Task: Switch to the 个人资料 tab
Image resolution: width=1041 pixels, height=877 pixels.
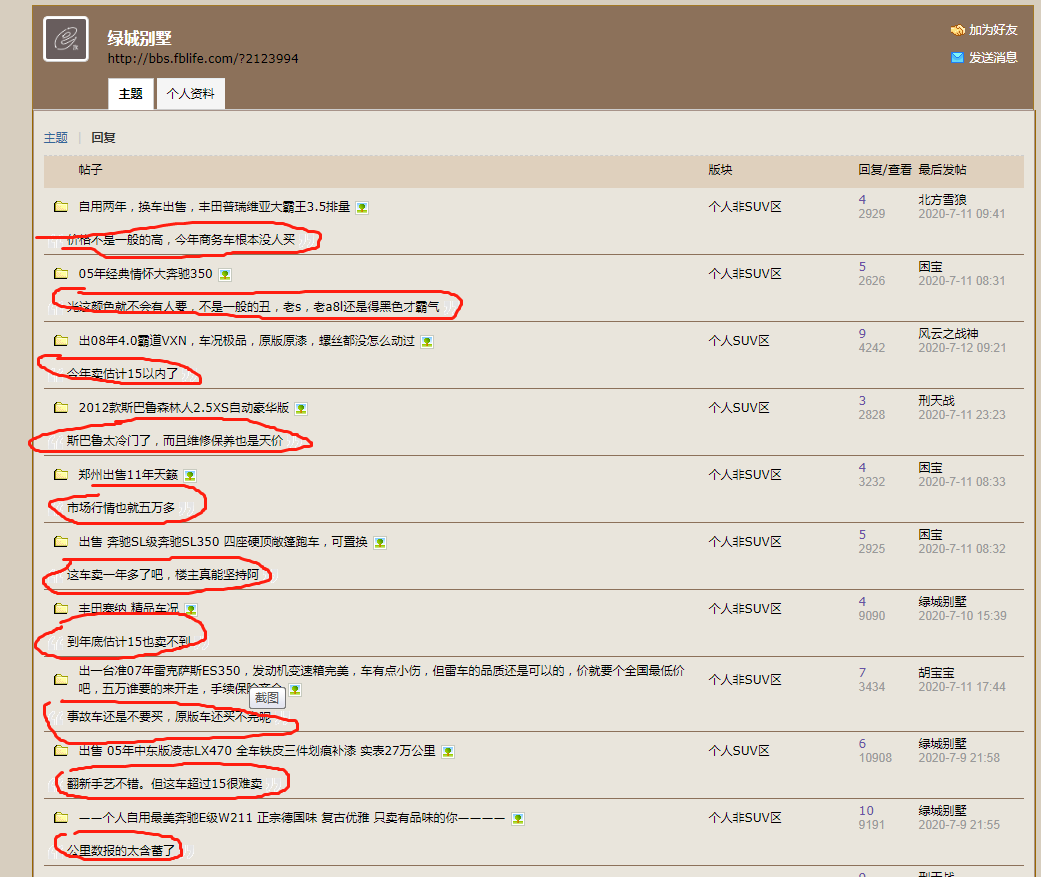Action: coord(191,94)
